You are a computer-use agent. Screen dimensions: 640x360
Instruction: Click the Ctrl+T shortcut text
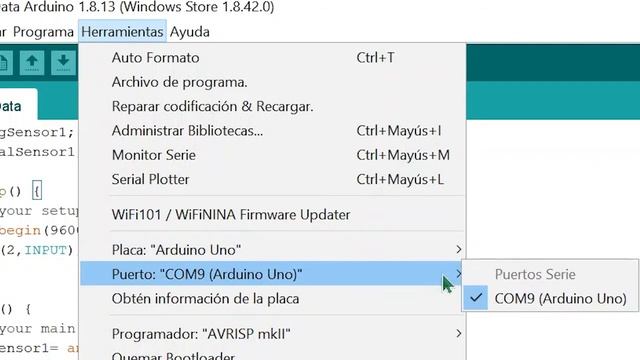[376, 58]
